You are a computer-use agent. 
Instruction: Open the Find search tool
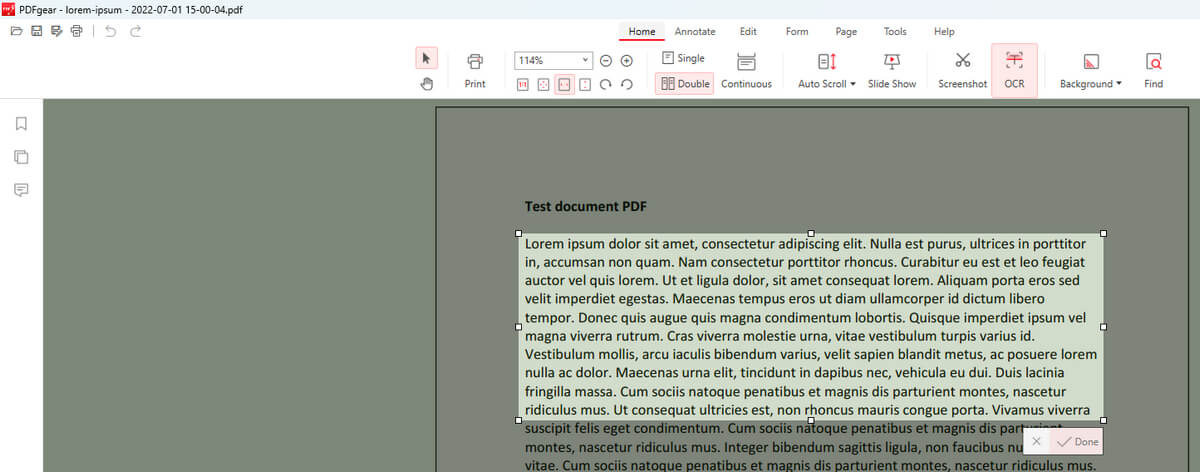[1154, 71]
